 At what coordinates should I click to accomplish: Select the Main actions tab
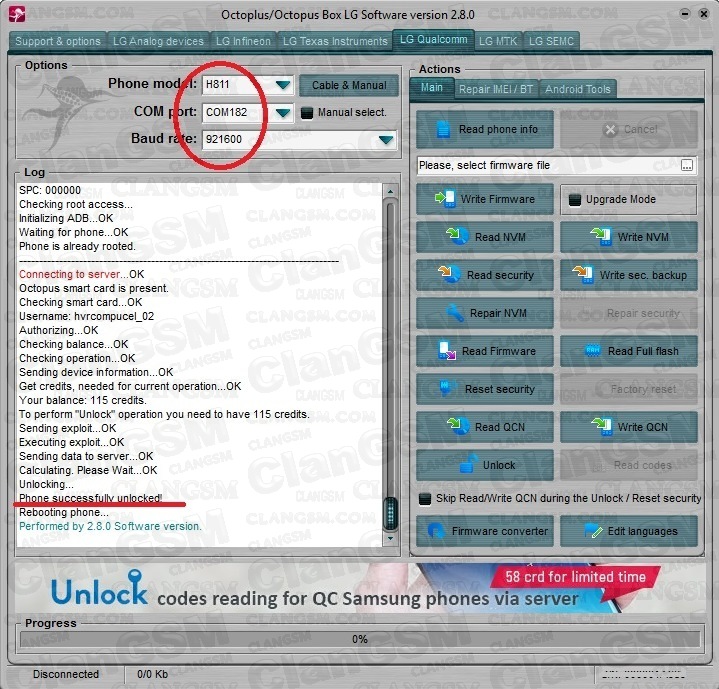tap(431, 88)
